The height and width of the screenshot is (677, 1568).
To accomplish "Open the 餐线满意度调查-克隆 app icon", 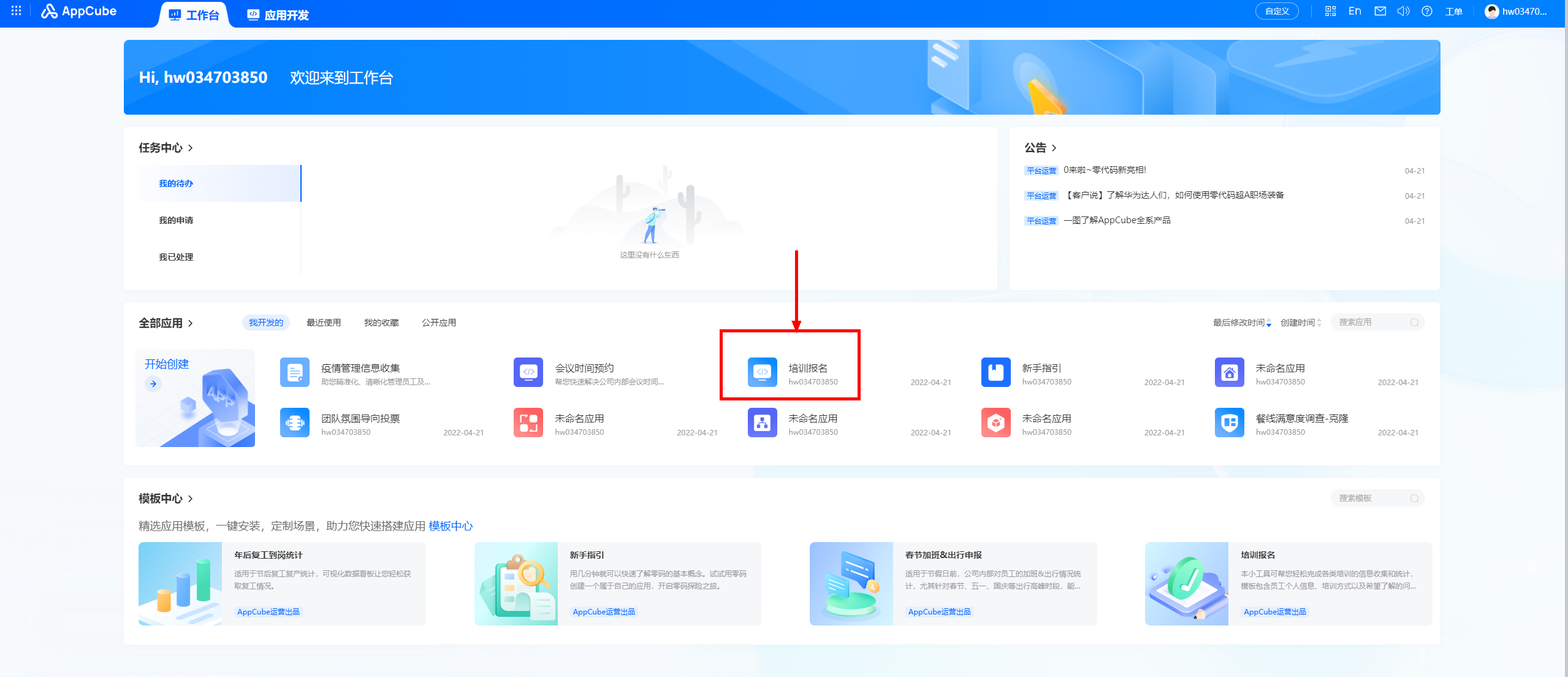I will pos(1229,423).
